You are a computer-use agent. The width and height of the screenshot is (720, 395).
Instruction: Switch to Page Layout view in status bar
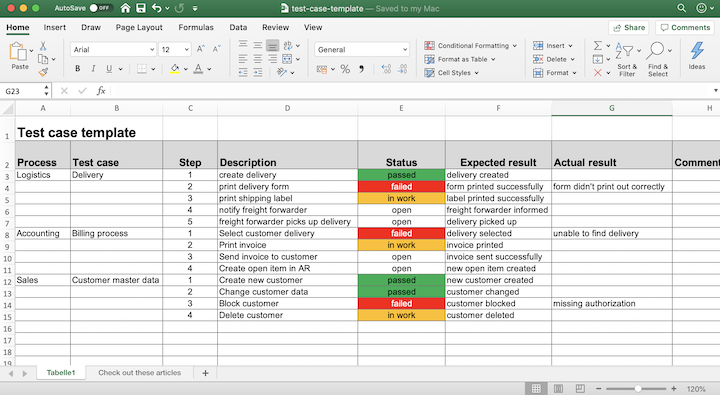[x=558, y=389]
